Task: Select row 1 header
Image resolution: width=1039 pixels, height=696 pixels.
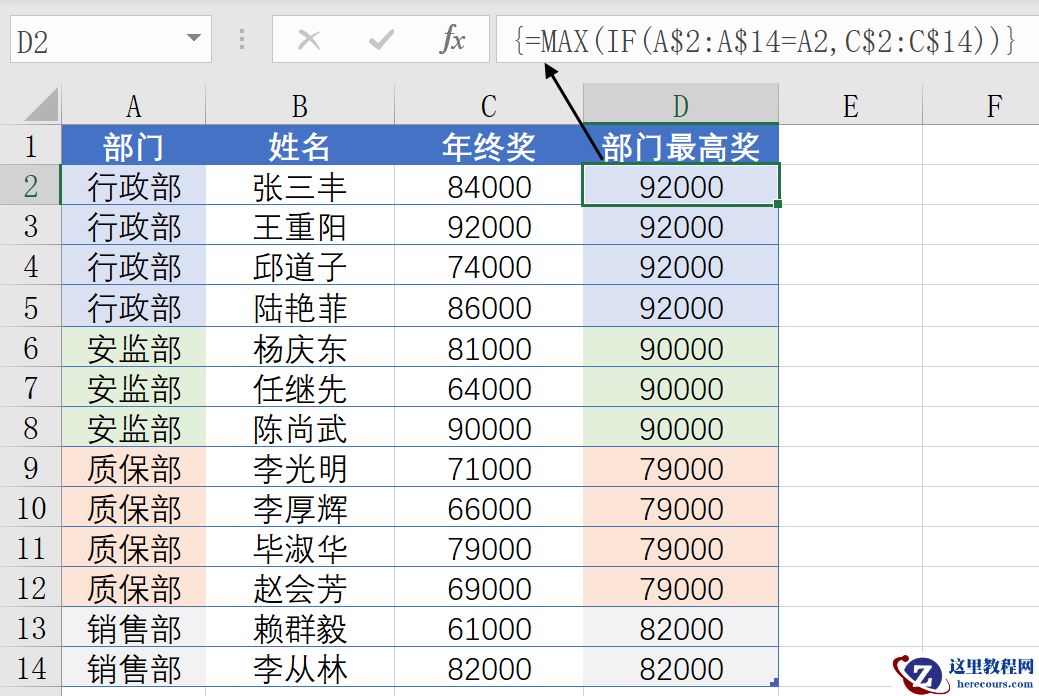Action: (x=30, y=147)
